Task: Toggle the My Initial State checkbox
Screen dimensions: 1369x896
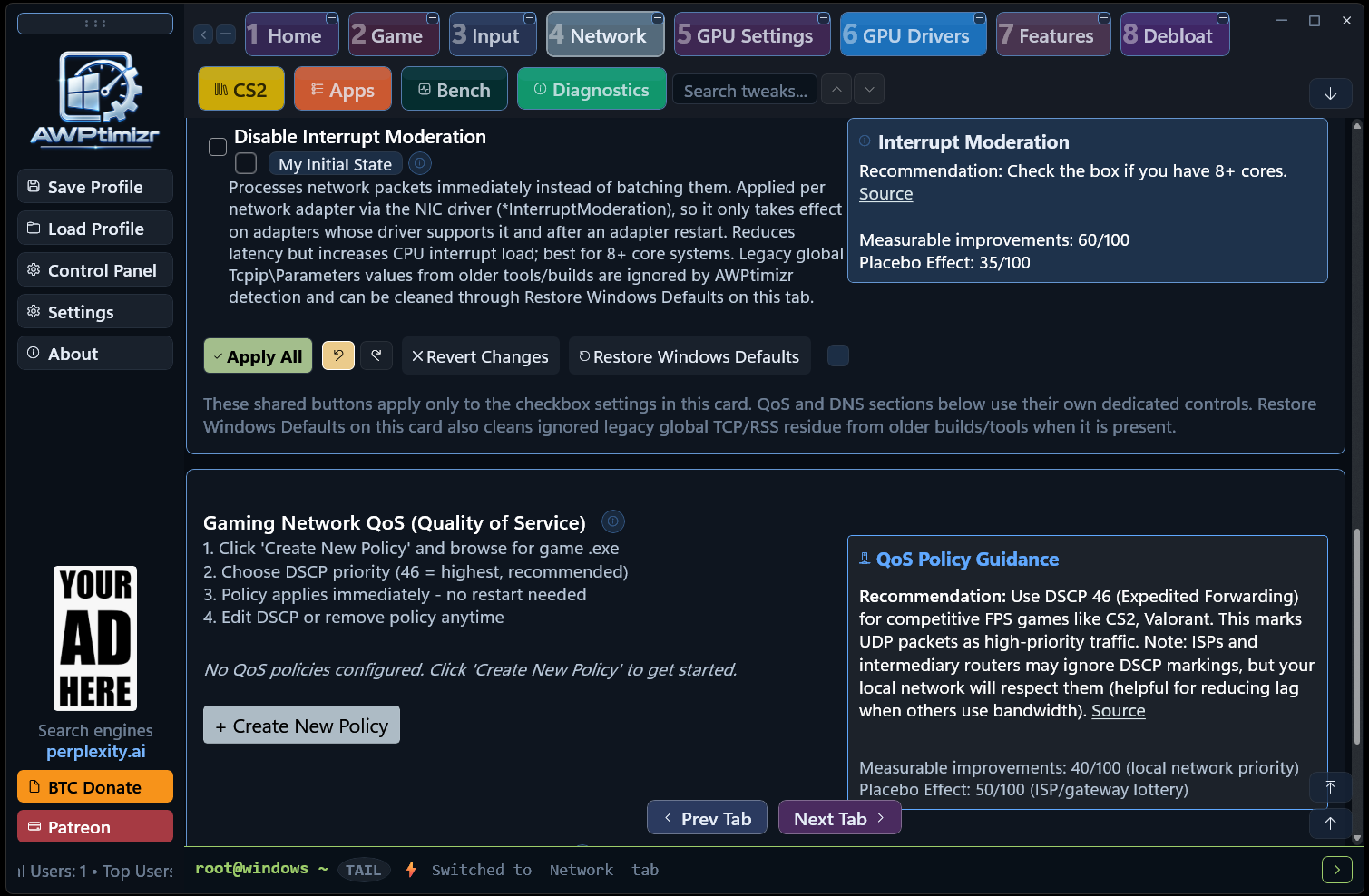Action: (x=246, y=163)
